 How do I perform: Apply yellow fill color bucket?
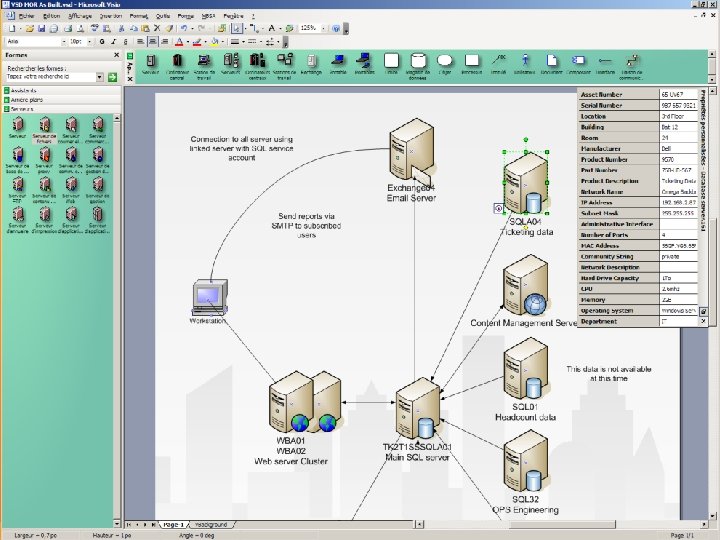(214, 42)
